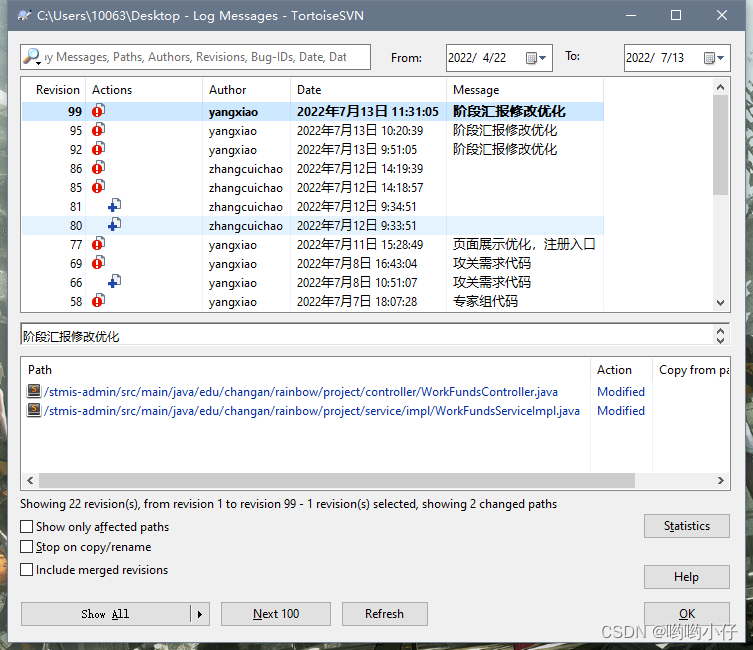This screenshot has width=753, height=650.
Task: Click the Help button
Action: click(x=687, y=577)
